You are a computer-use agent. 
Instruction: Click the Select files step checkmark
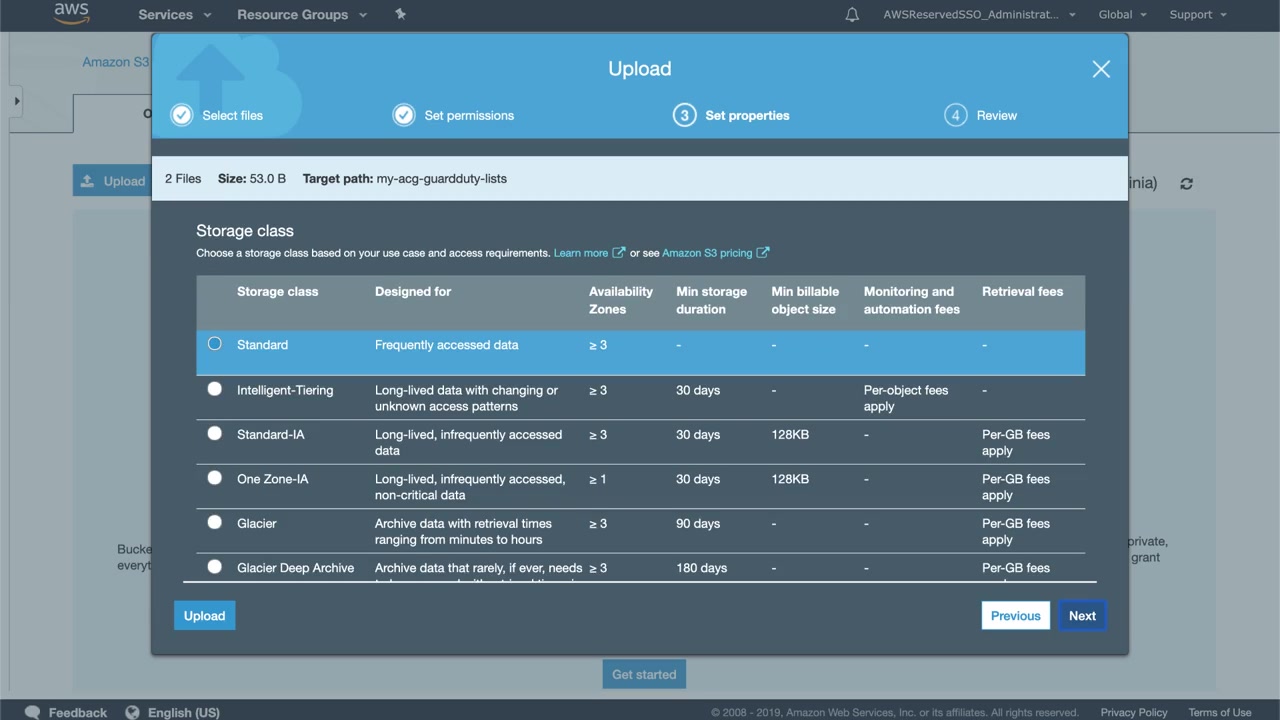[x=181, y=115]
